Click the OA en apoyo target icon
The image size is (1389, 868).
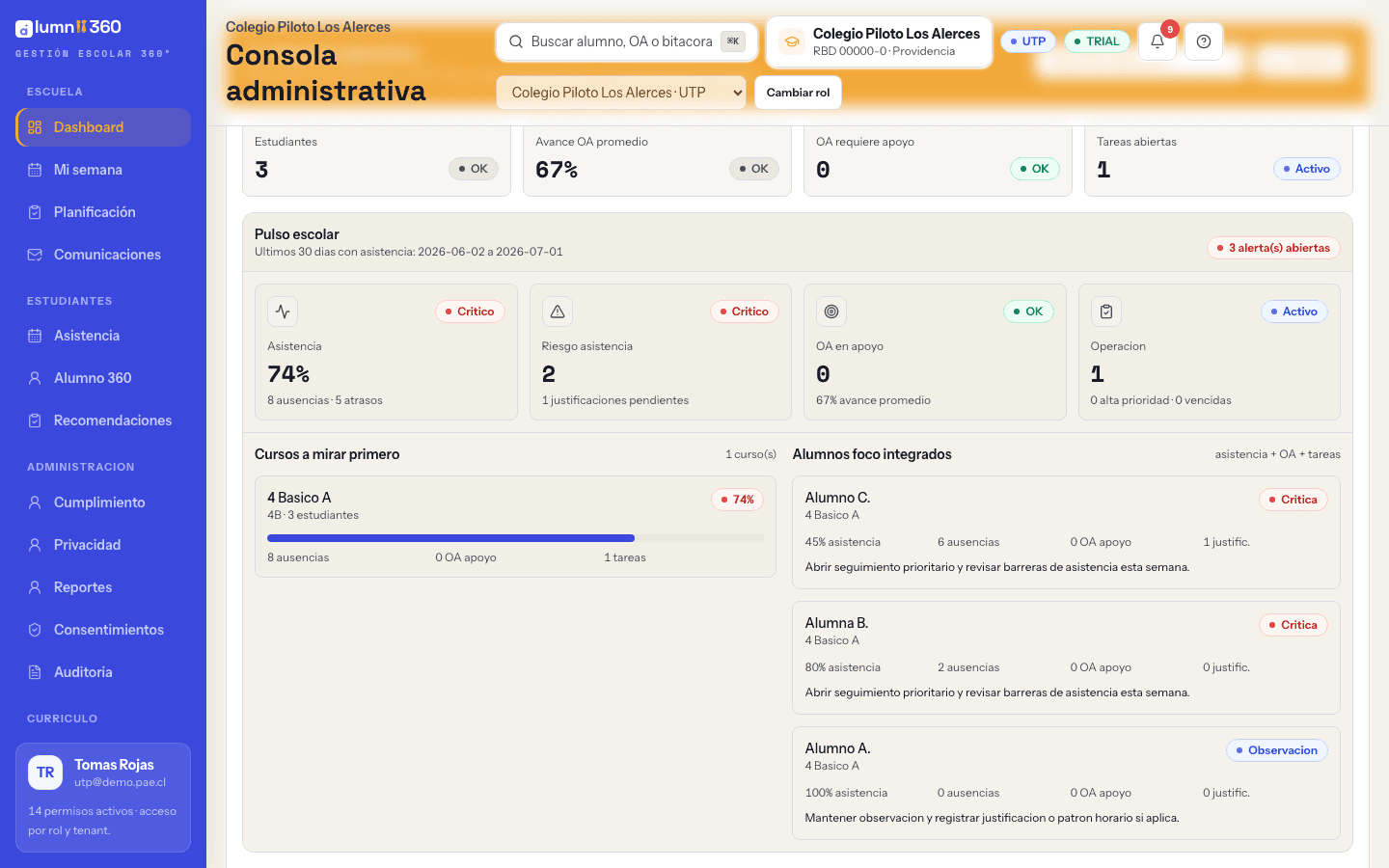(831, 312)
